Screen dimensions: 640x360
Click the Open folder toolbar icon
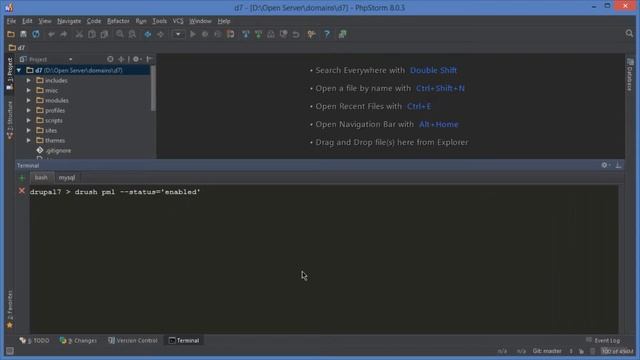(x=11, y=34)
